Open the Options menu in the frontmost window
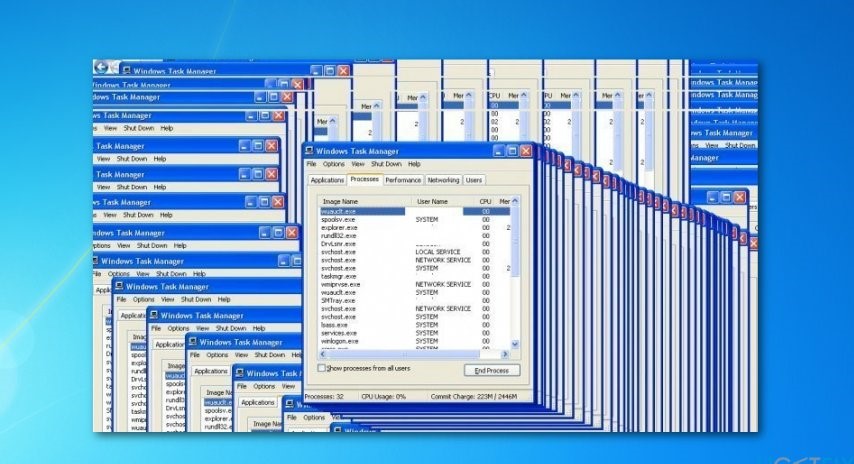The width and height of the screenshot is (854, 464). pos(333,164)
